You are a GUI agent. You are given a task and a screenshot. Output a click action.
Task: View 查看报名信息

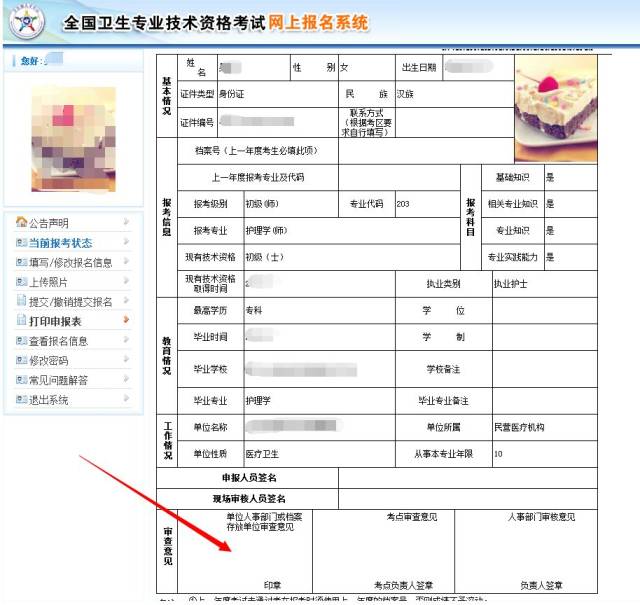pyautogui.click(x=58, y=341)
